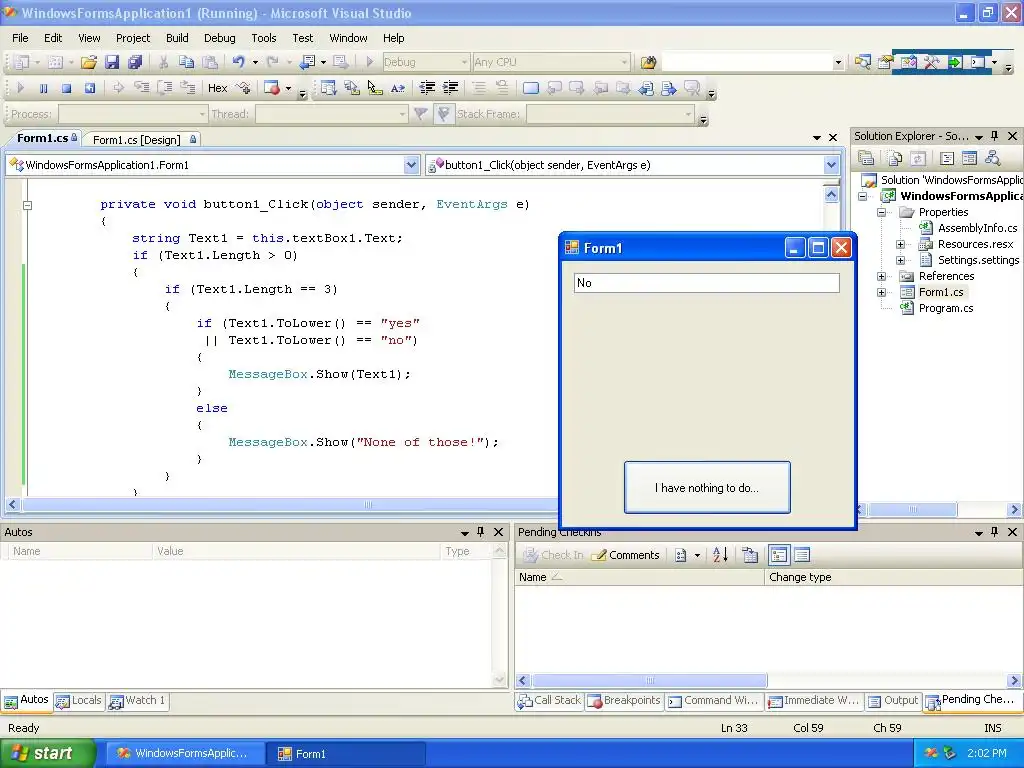
Task: Pause debugging with the Break All icon
Action: 43,88
